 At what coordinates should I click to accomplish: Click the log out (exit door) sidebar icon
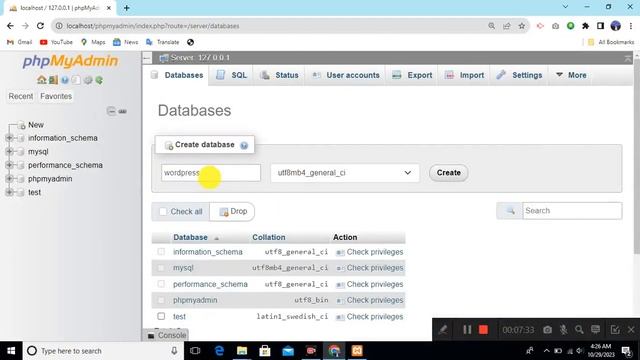pos(53,80)
